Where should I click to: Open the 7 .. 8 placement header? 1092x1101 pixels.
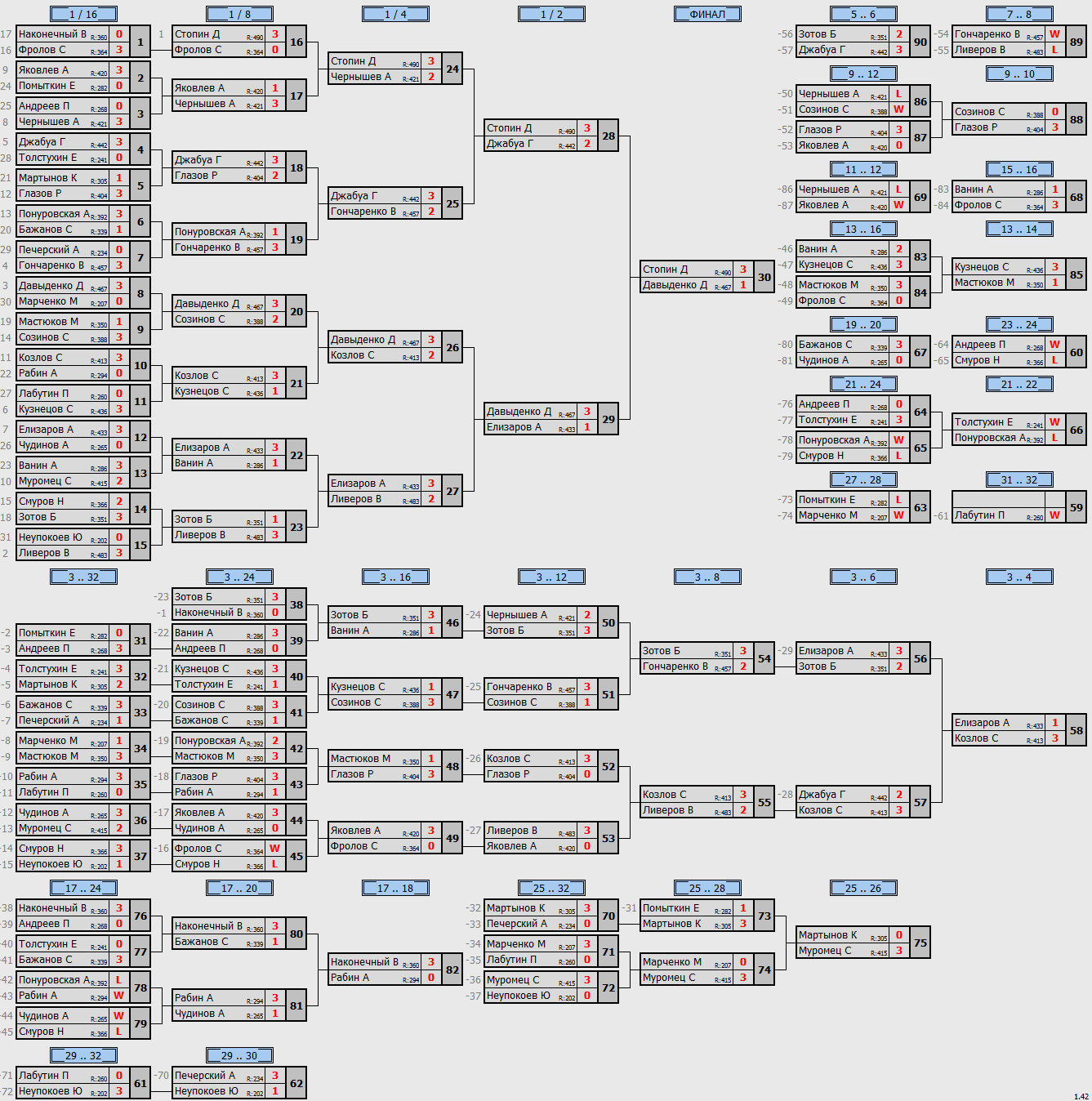click(1019, 14)
